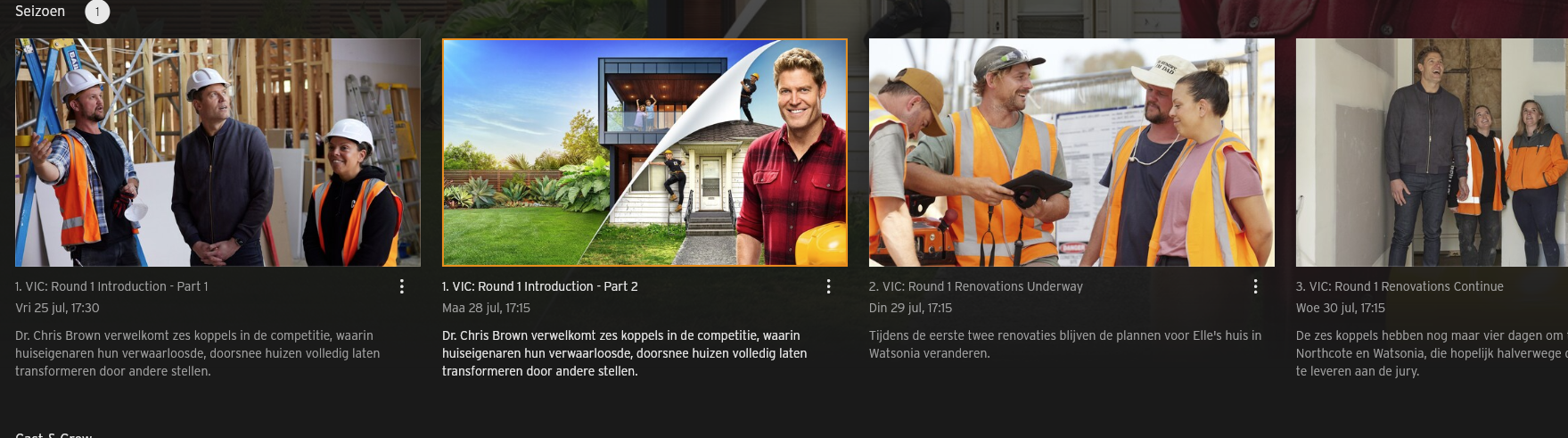Viewport: 1568px width, 438px height.
Task: Click the description mentioning Northcote en Watsonia
Action: [x=1432, y=353]
